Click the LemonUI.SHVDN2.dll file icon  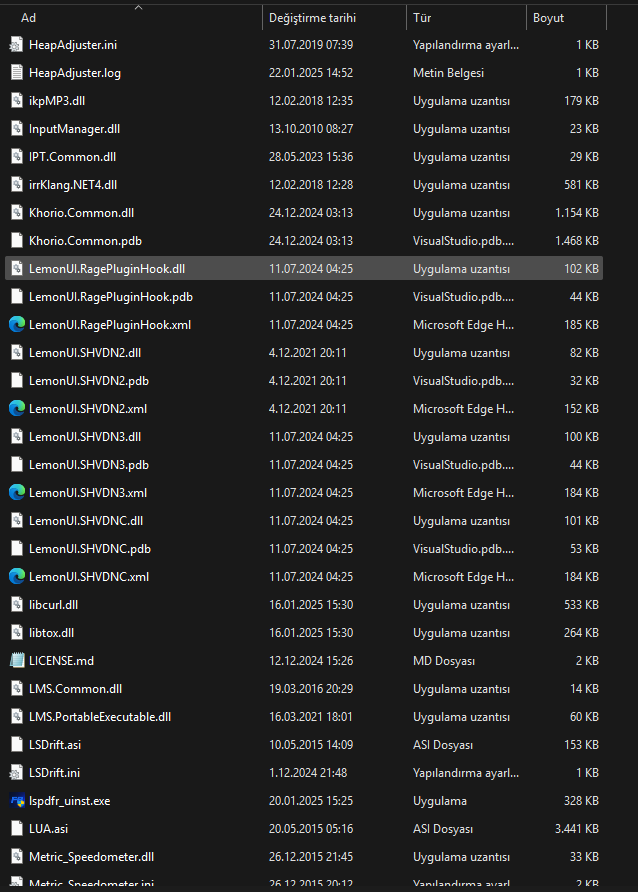17,353
